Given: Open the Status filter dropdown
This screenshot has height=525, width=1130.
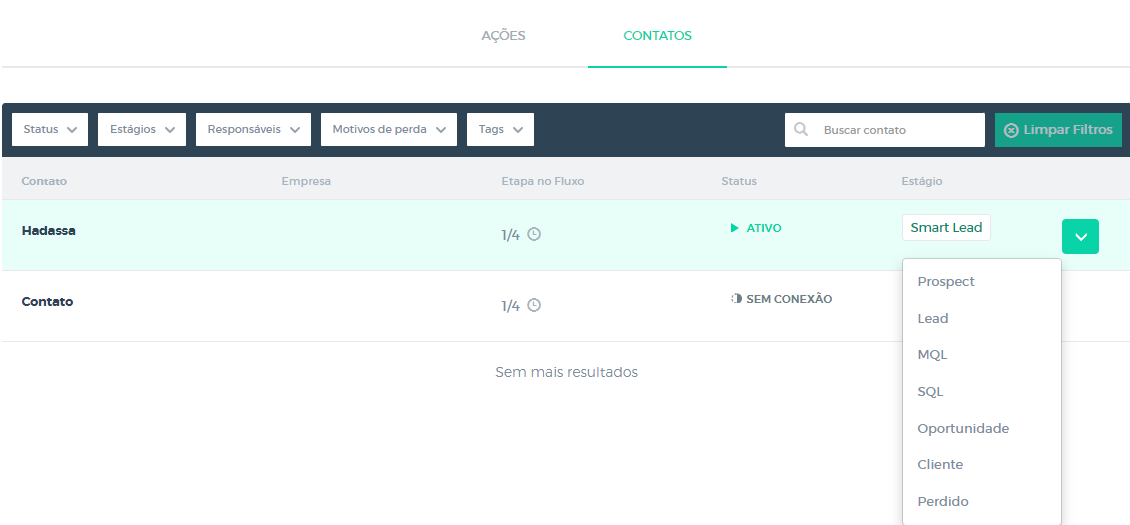Looking at the screenshot, I should coord(50,130).
